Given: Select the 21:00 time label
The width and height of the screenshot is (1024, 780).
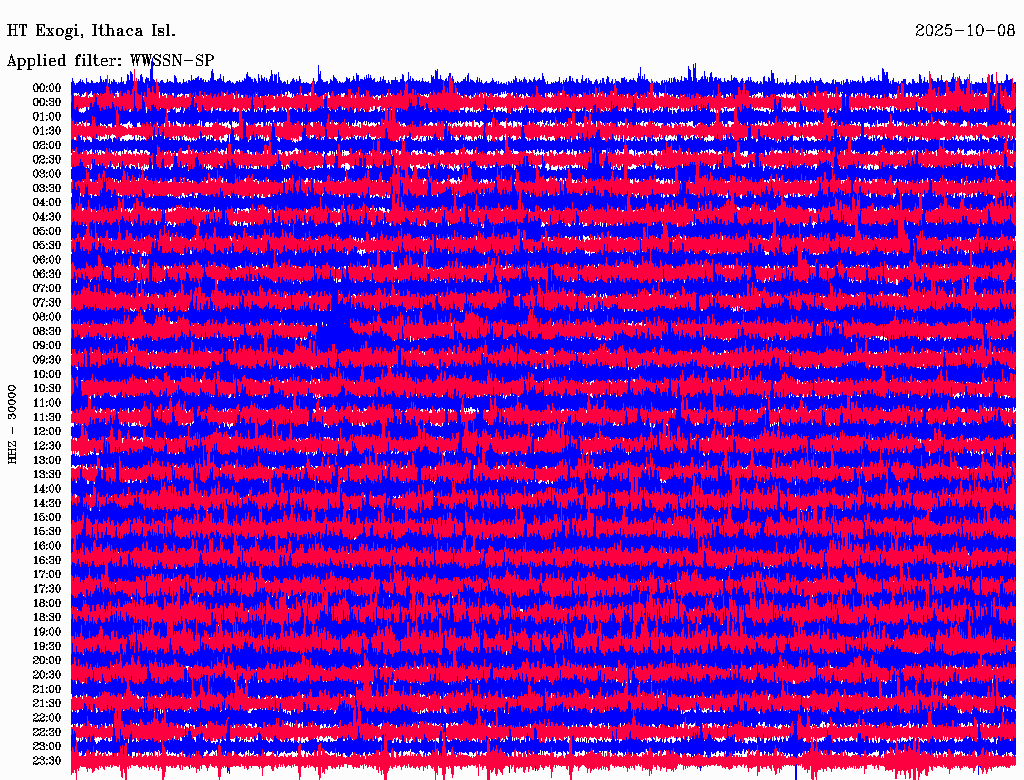Looking at the screenshot, I should 47,689.
